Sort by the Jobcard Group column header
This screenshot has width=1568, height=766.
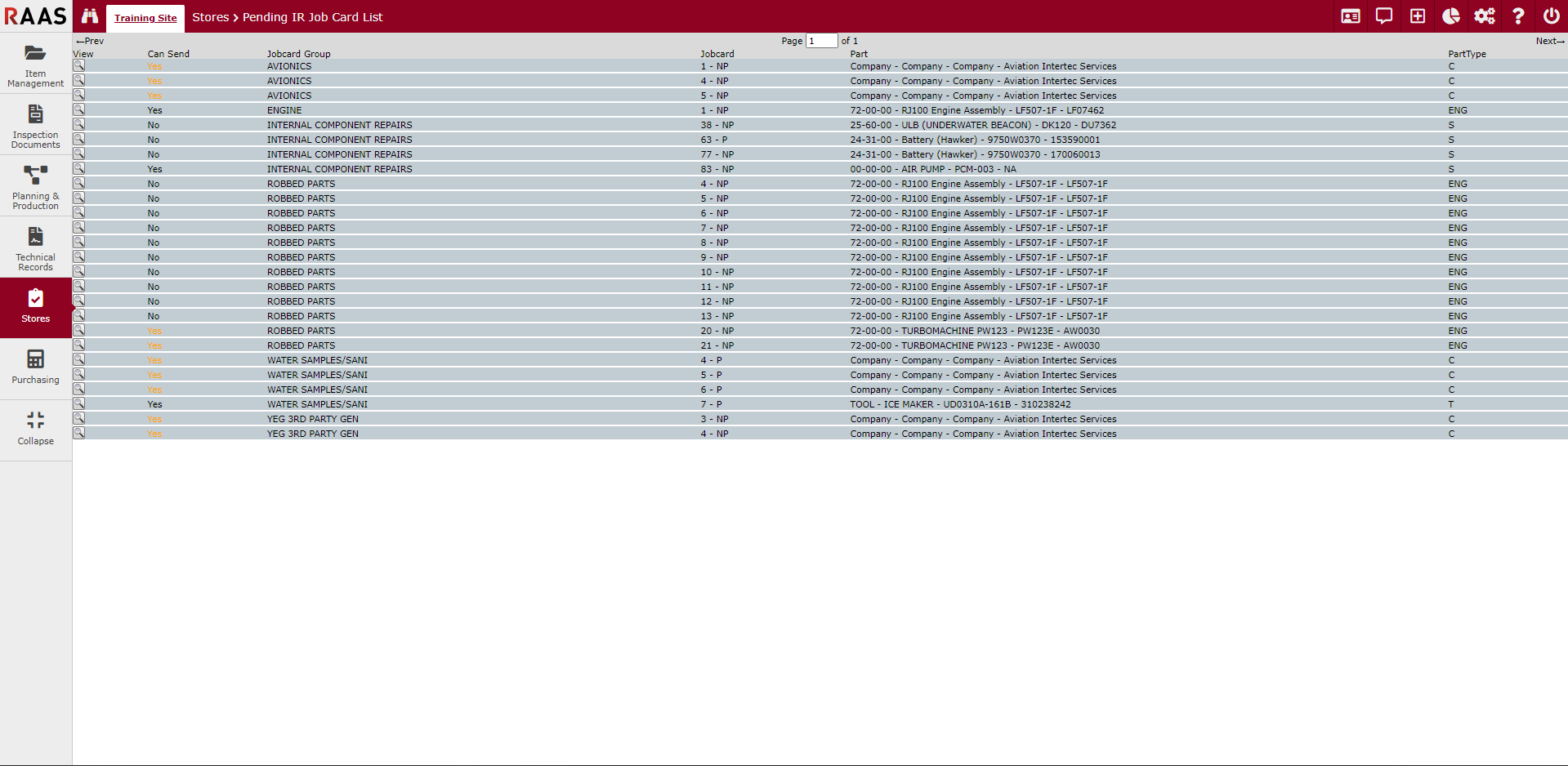tap(298, 54)
